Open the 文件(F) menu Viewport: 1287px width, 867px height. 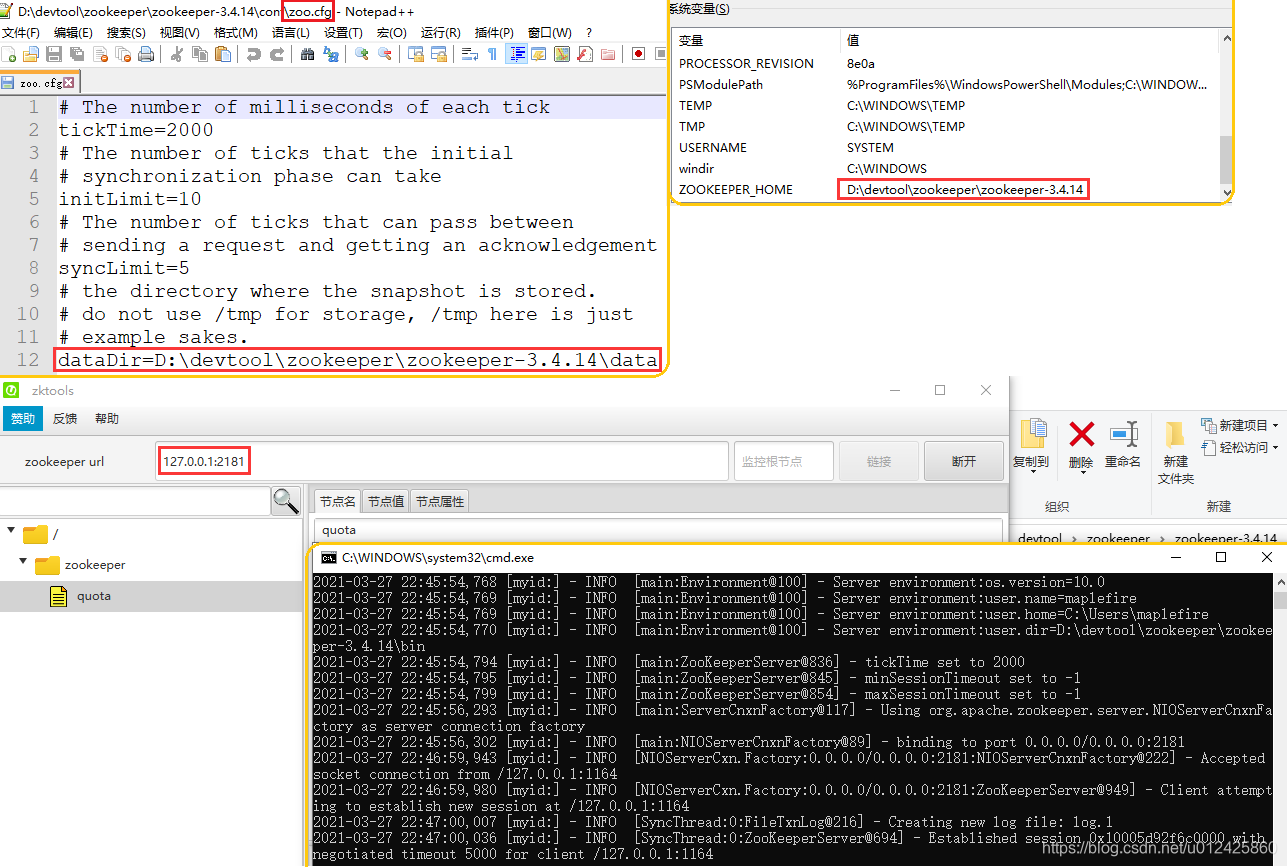[21, 33]
